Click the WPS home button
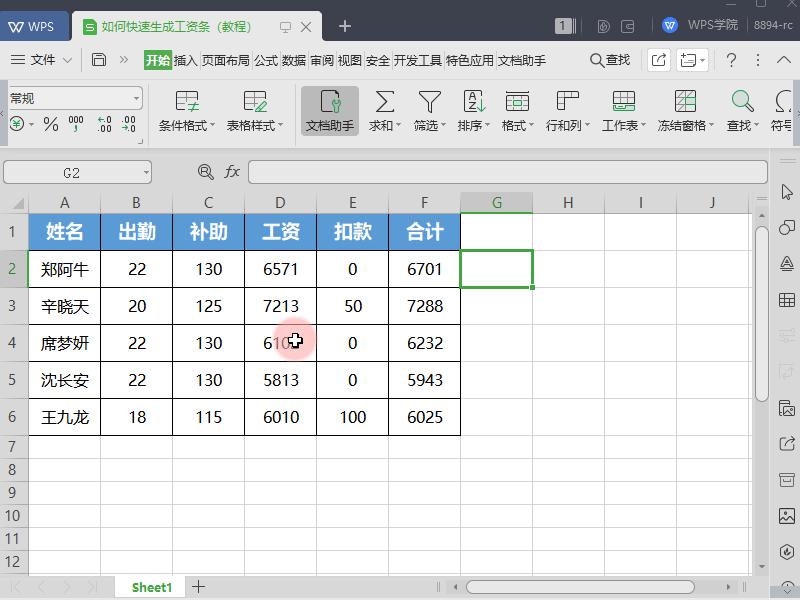This screenshot has height=600, width=800. coord(32,26)
